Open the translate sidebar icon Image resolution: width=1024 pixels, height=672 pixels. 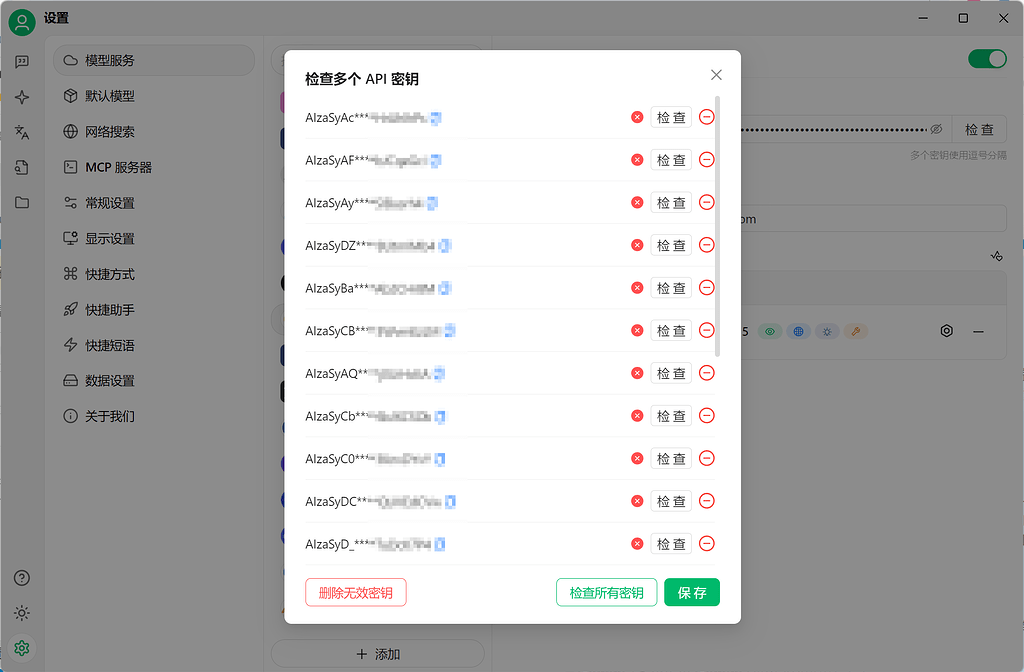tap(22, 133)
